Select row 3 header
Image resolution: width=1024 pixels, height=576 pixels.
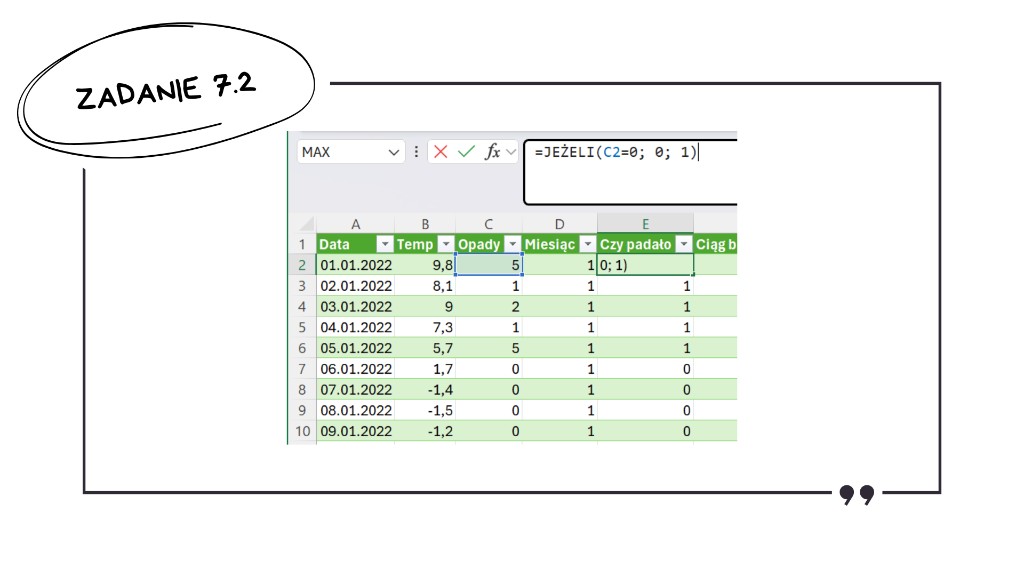[302, 286]
